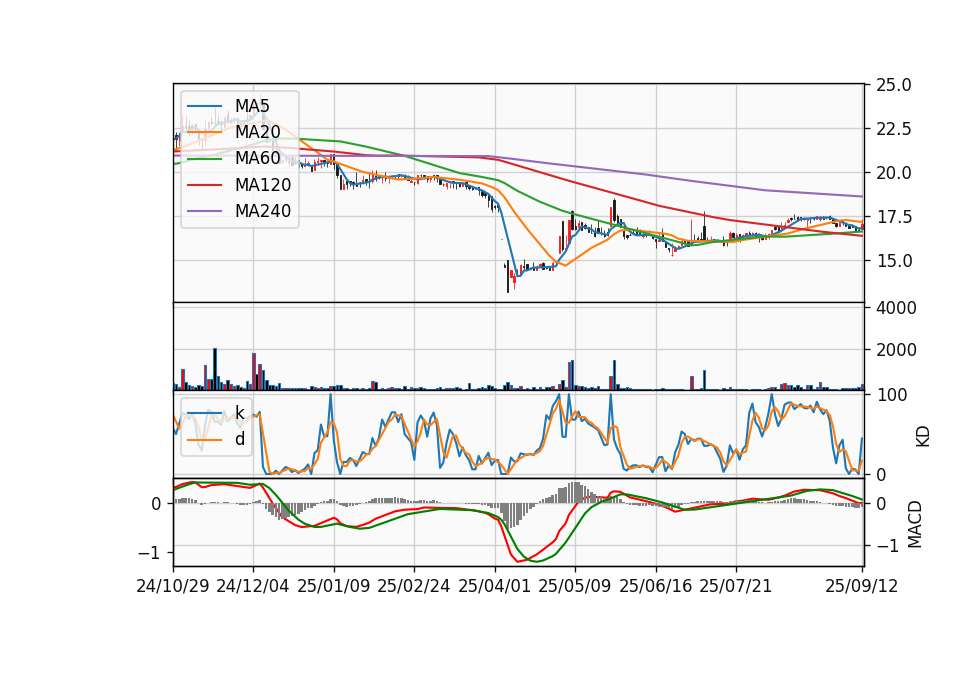Click the red MA120 legend line sample
The image size is (960, 690).
point(204,185)
